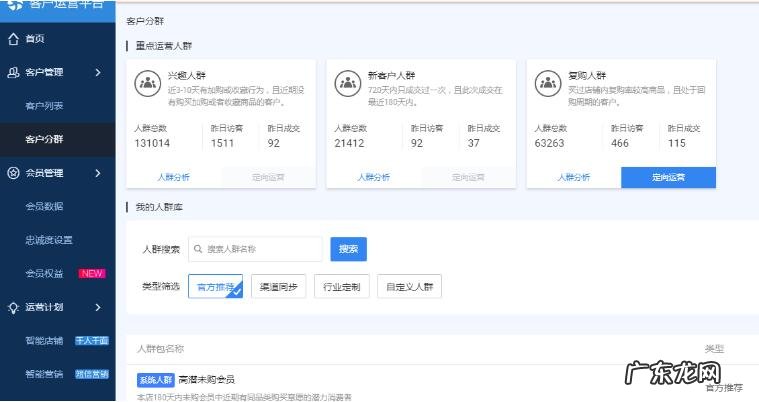Select the 渠道同步 type filter
Viewport: 759px width, 402px height.
click(x=278, y=287)
